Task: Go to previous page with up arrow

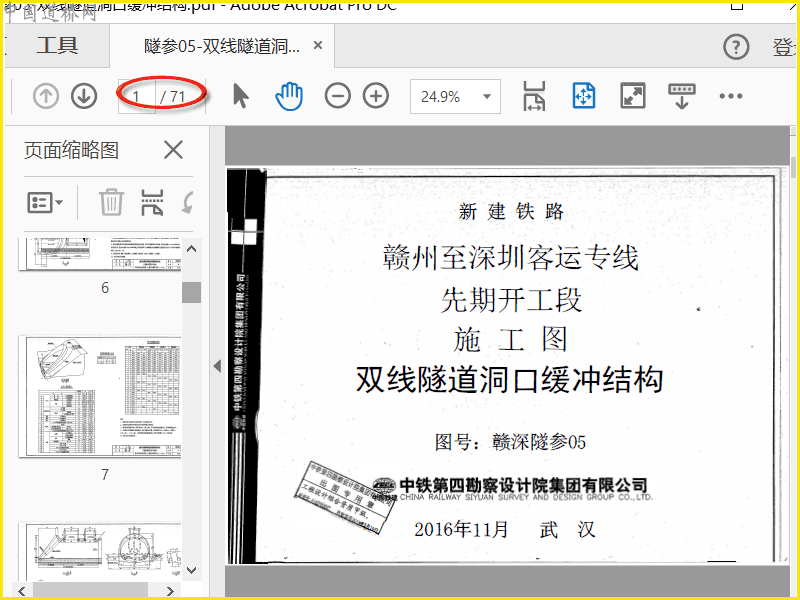Action: [46, 96]
